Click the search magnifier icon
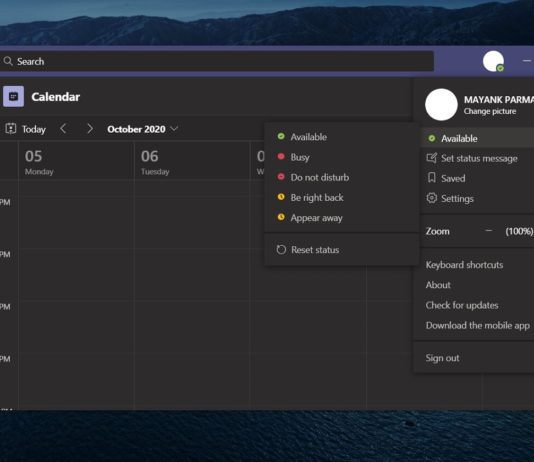The image size is (534, 462). 8,61
